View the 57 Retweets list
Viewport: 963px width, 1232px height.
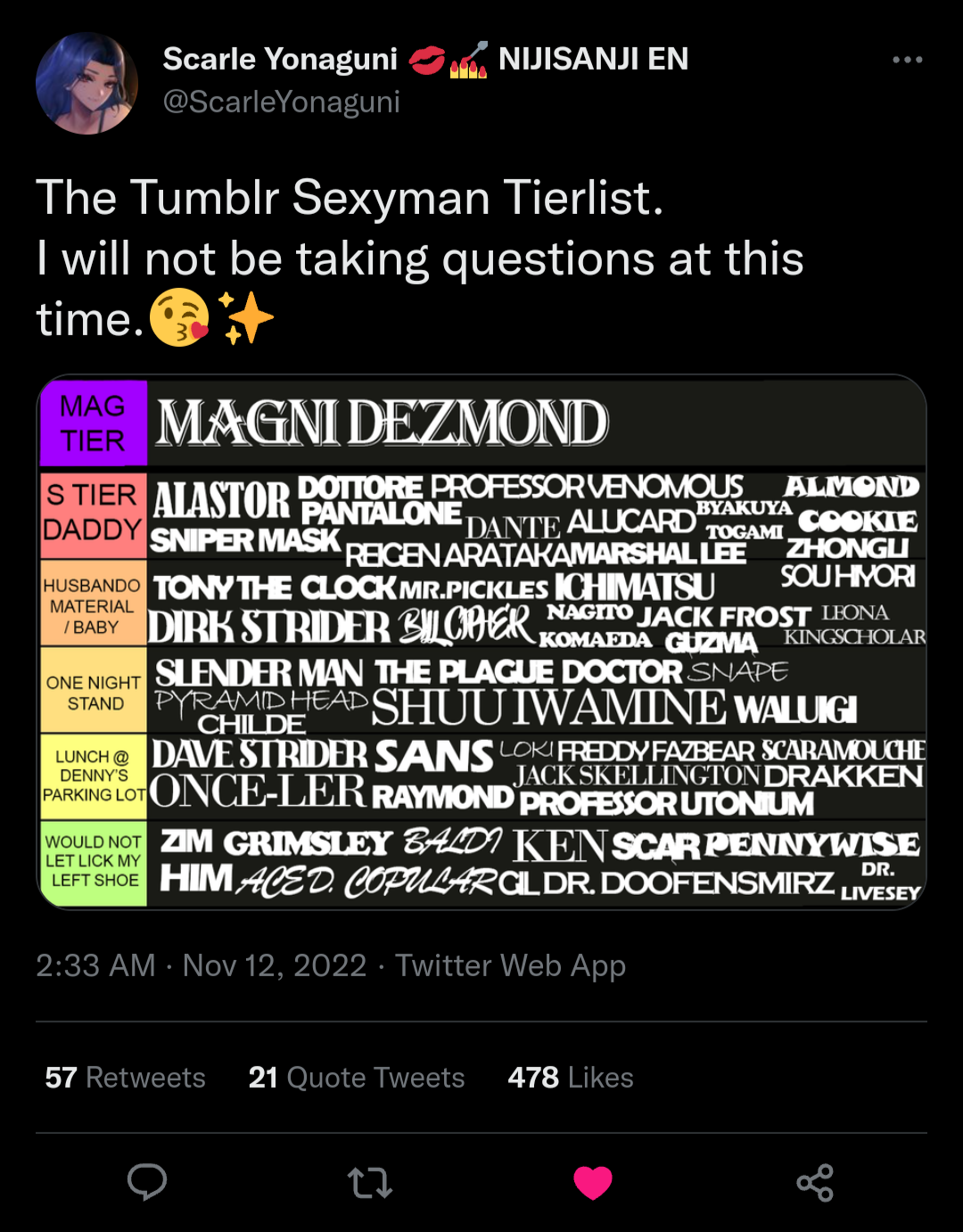125,1078
